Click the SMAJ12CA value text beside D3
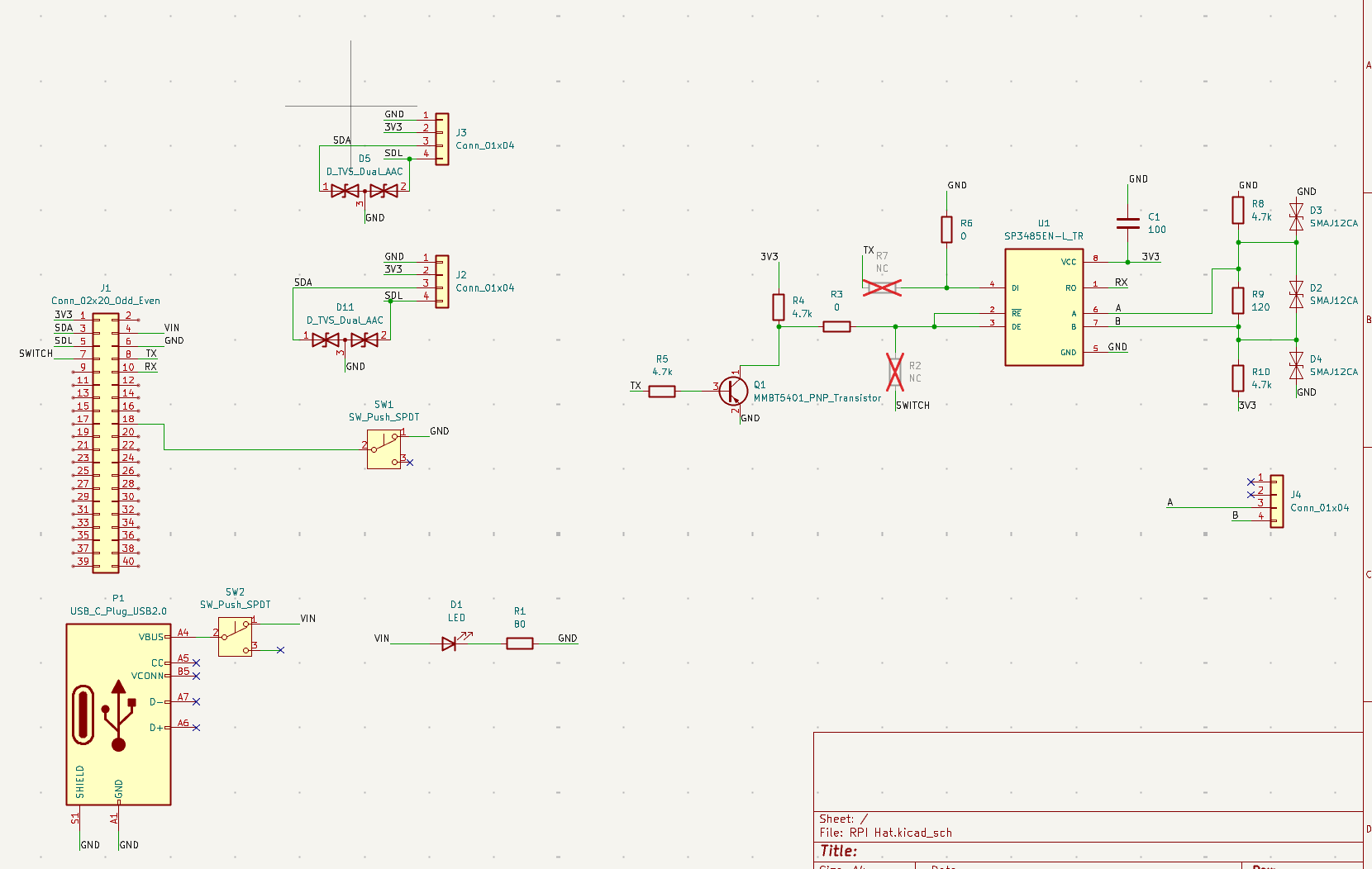The width and height of the screenshot is (1372, 869). [x=1334, y=223]
